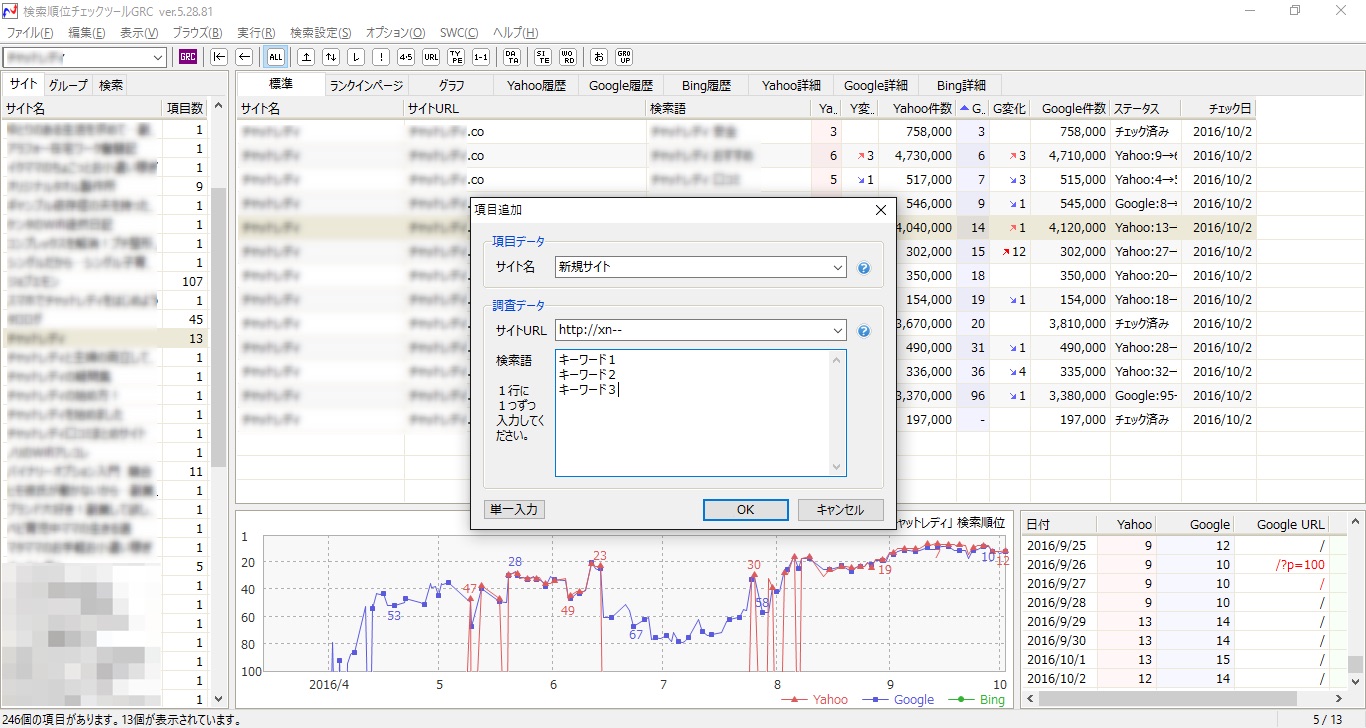Click the left arrow back toolbar icon

coord(243,57)
